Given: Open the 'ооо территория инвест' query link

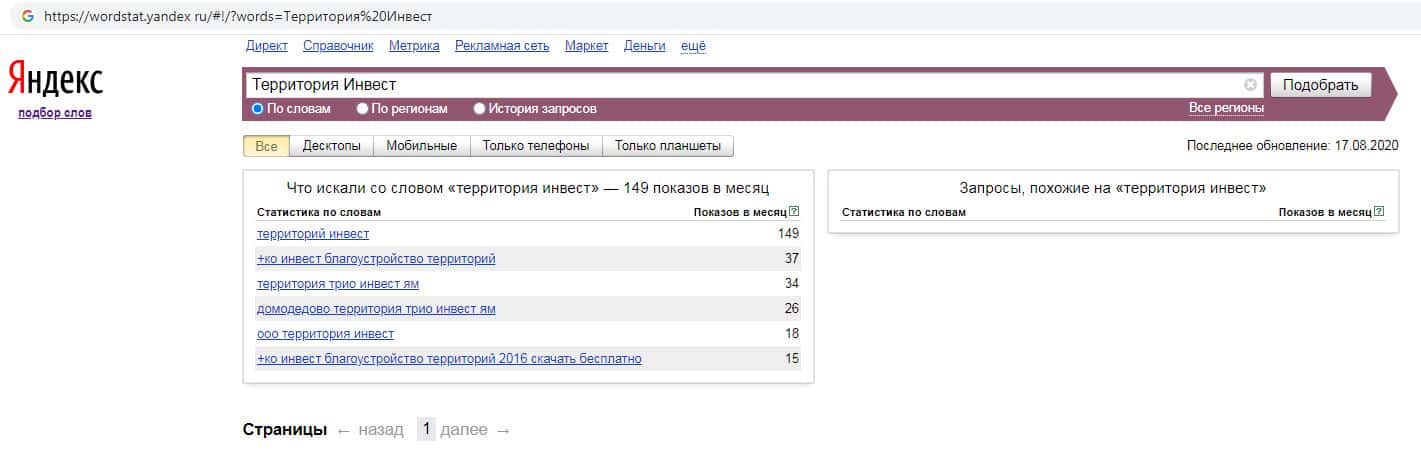Looking at the screenshot, I should tap(325, 334).
